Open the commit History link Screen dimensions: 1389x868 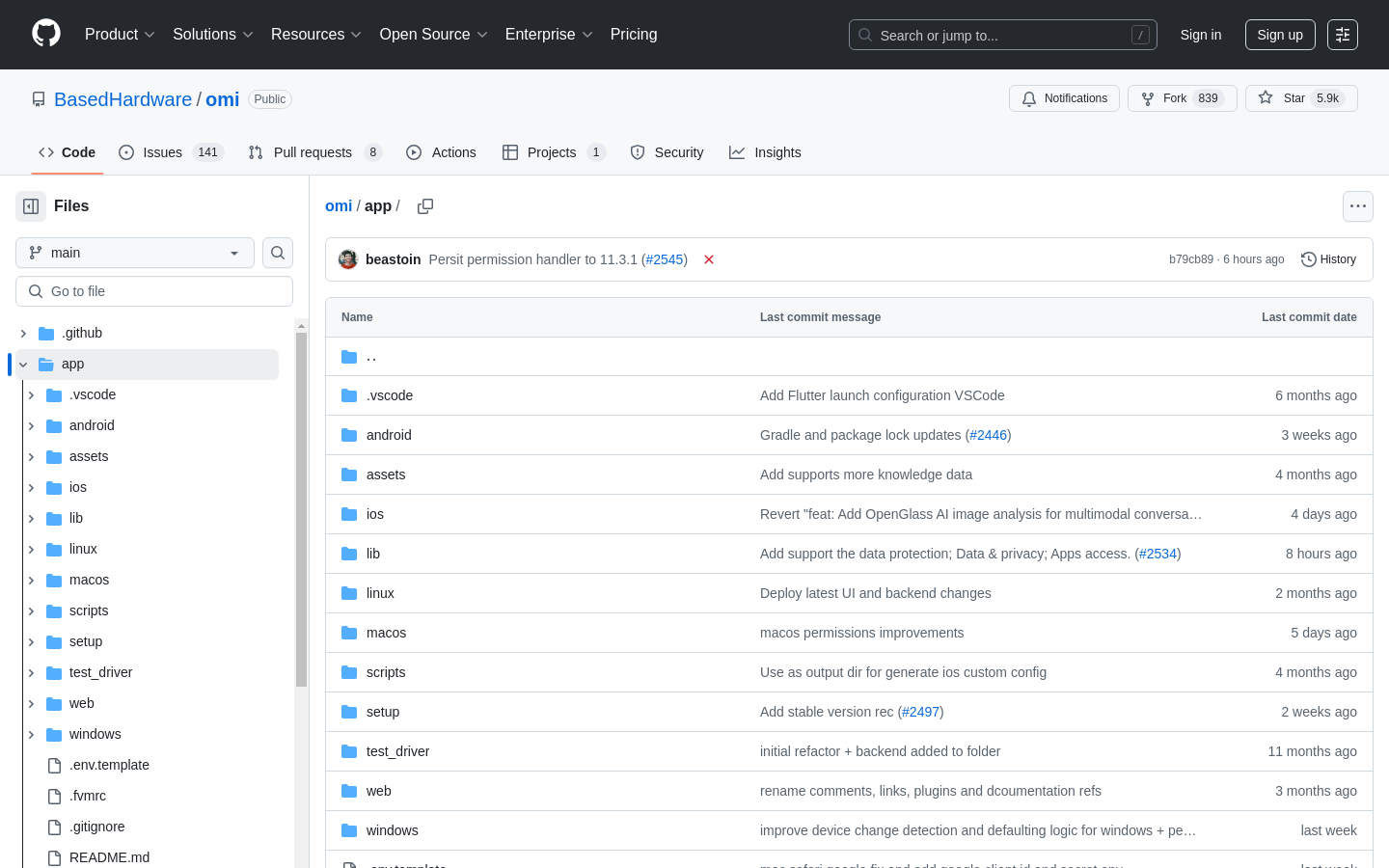[x=1328, y=259]
